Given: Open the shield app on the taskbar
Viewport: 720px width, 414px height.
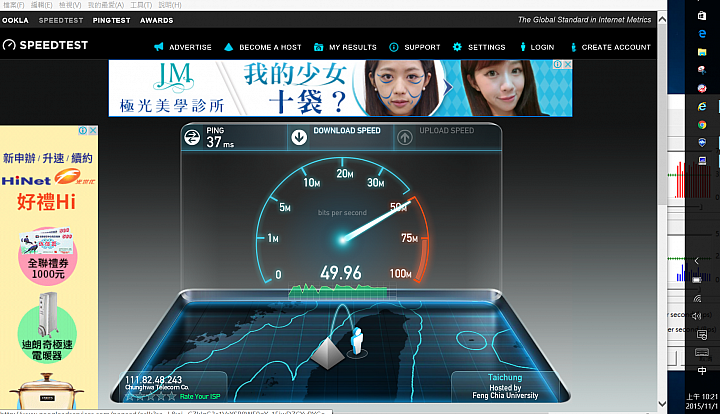Looking at the screenshot, I should (702, 142).
